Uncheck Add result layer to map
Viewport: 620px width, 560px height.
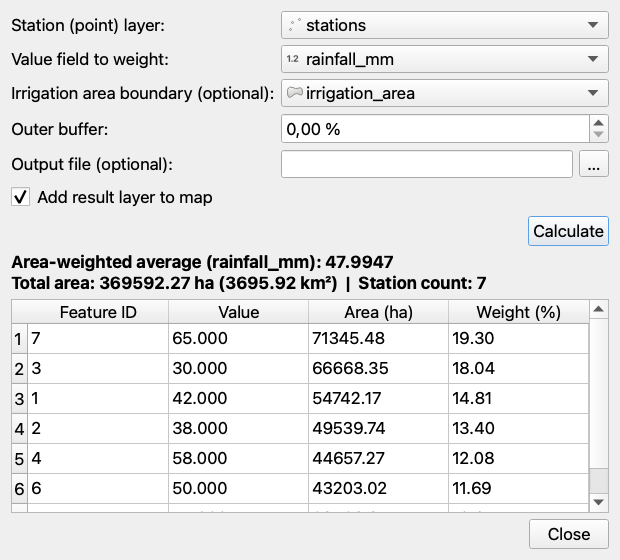click(21, 197)
